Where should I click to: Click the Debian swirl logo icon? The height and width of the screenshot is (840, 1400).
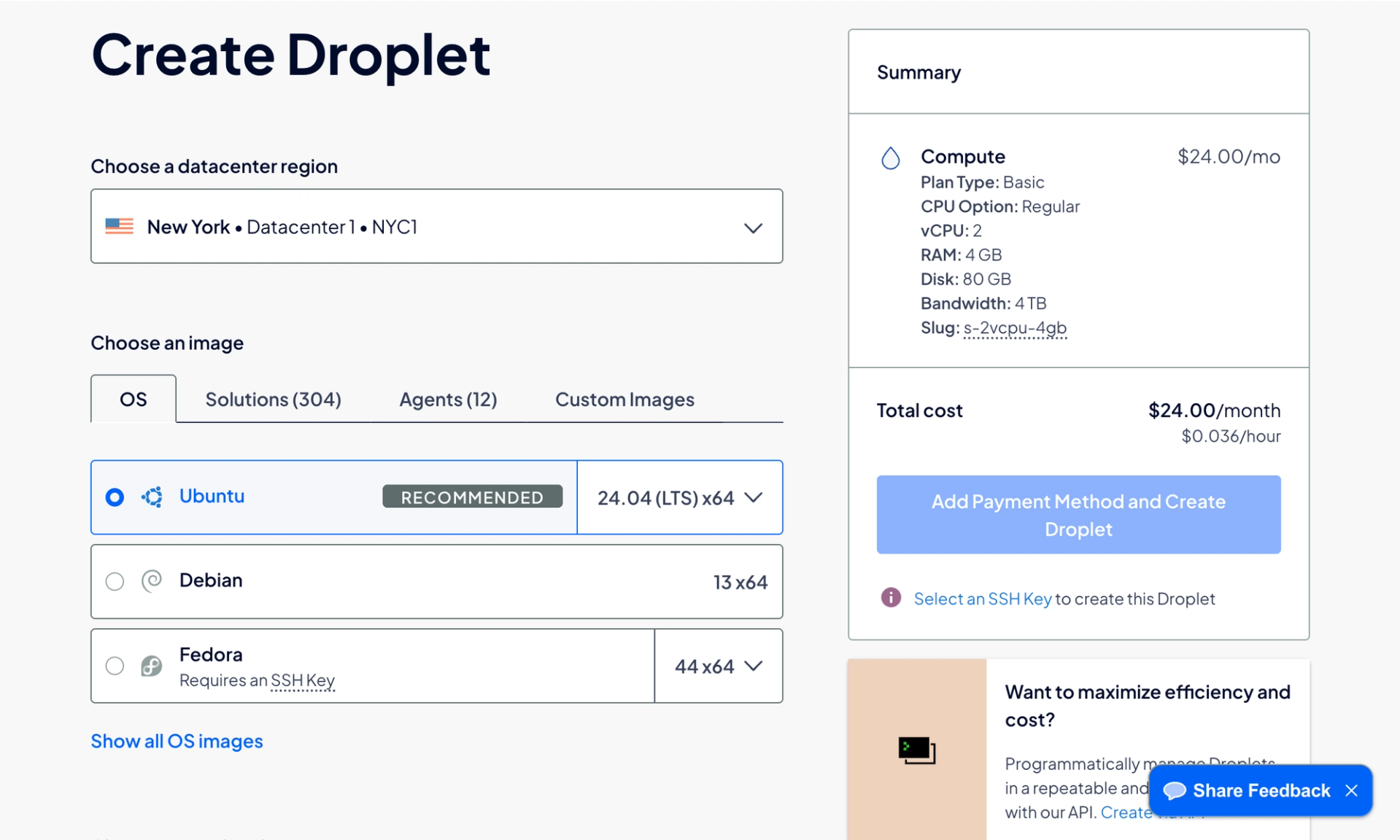pos(152,580)
